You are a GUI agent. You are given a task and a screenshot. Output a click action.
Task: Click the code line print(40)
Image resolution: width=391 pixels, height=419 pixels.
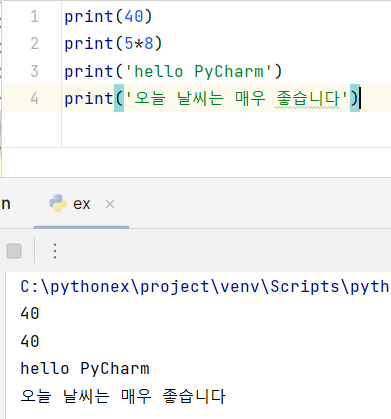(x=108, y=16)
